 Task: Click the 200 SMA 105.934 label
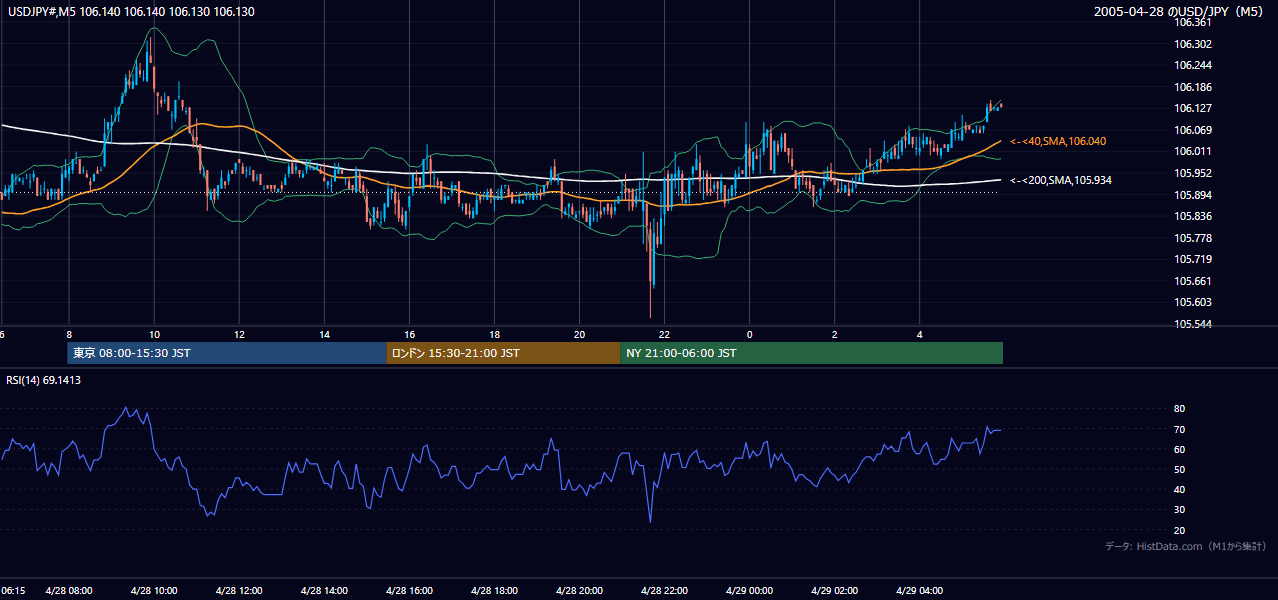(x=1061, y=180)
